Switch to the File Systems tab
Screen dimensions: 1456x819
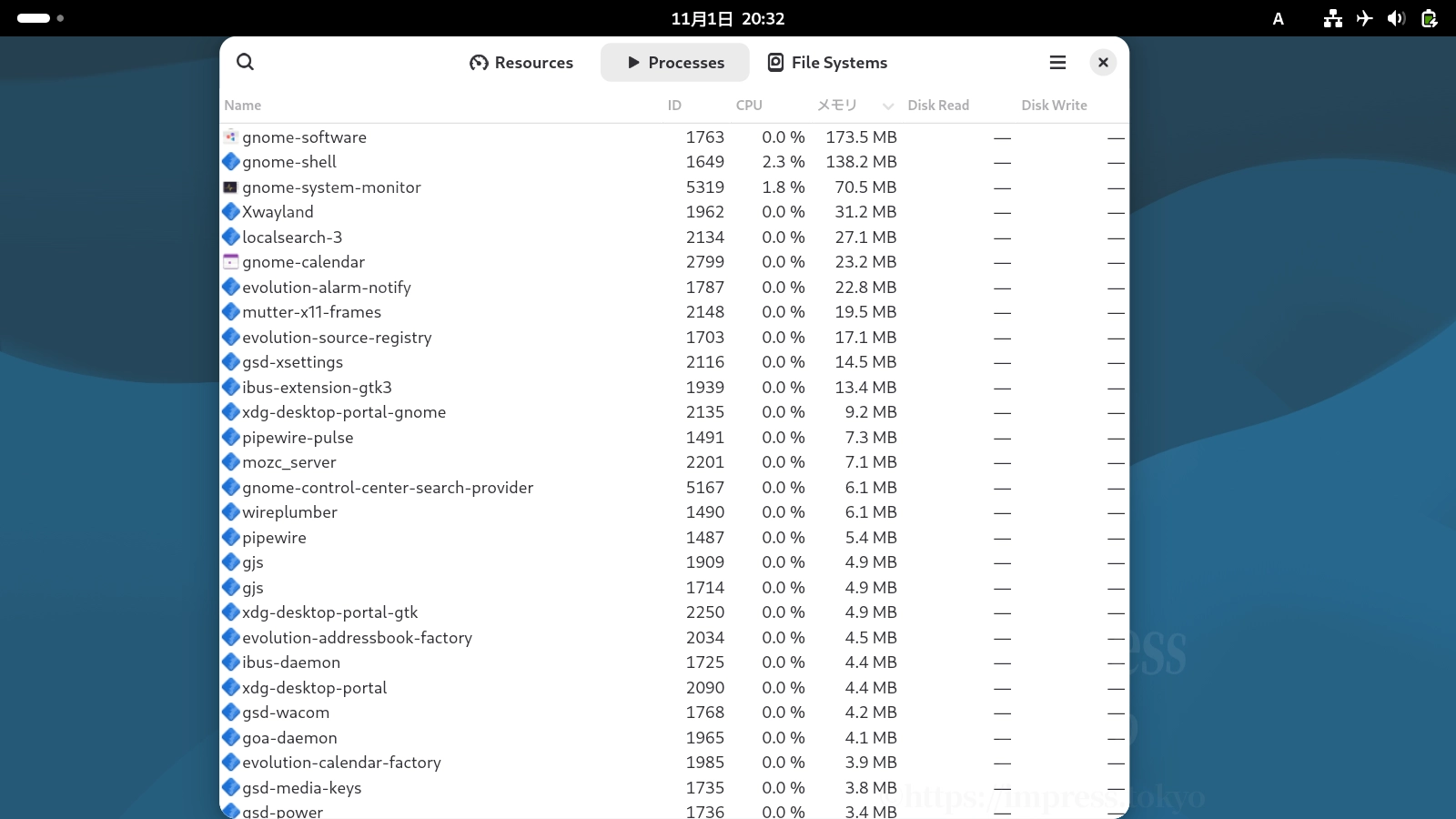tap(827, 62)
